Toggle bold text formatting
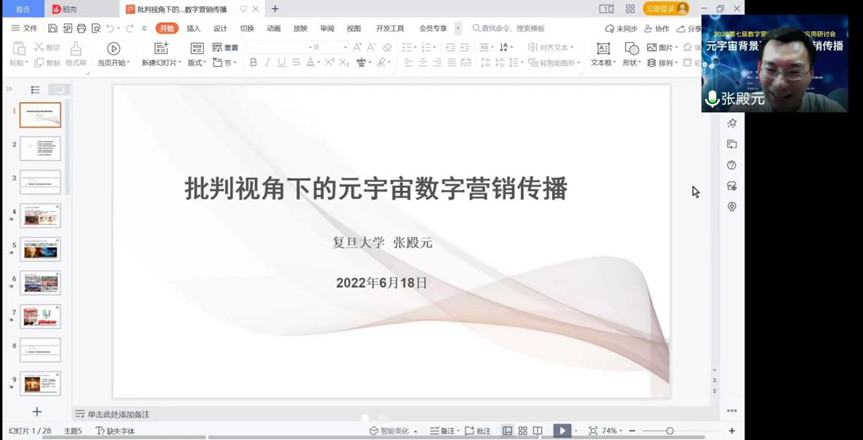This screenshot has height=440, width=863. coord(253,63)
